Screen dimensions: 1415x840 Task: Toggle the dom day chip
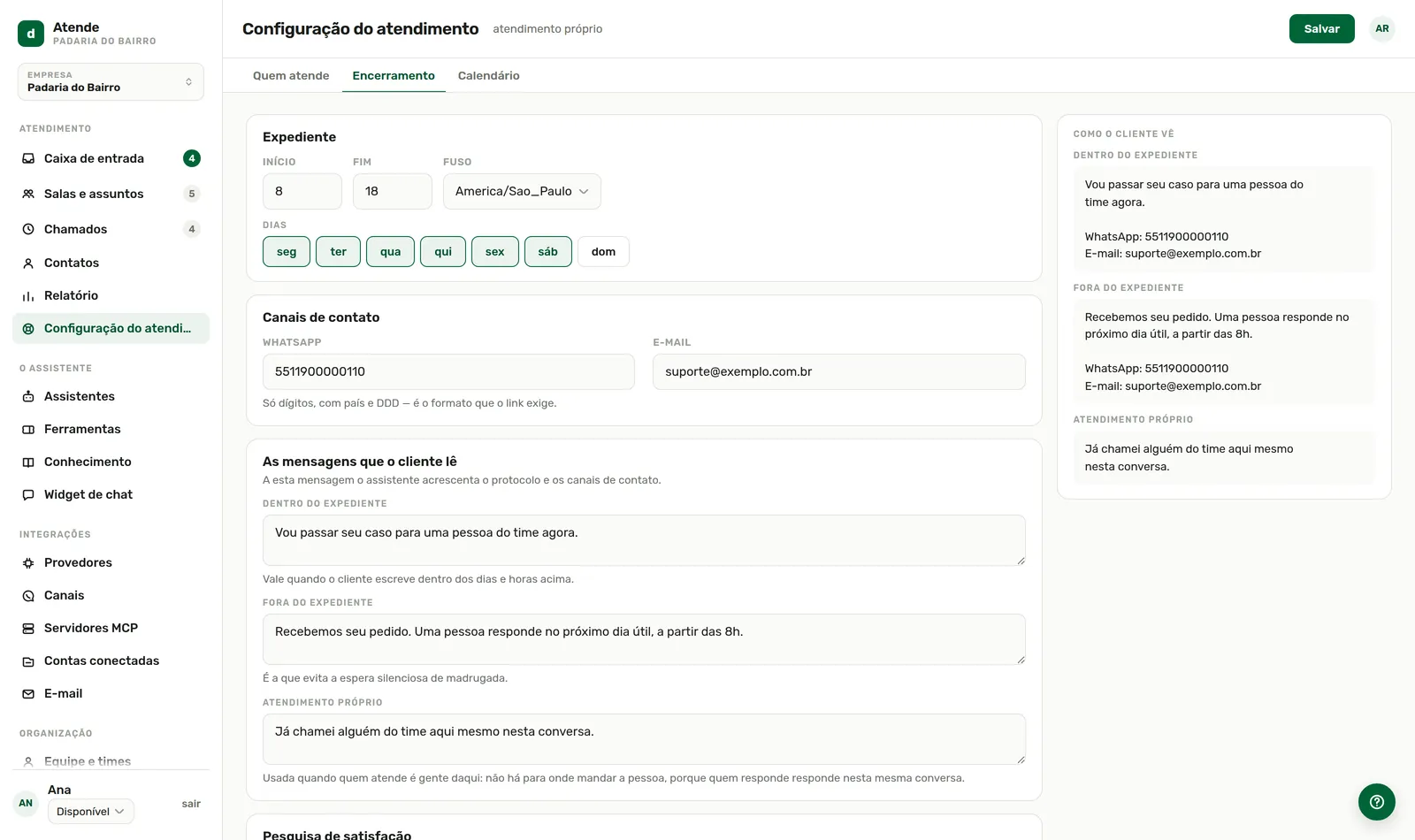point(603,252)
